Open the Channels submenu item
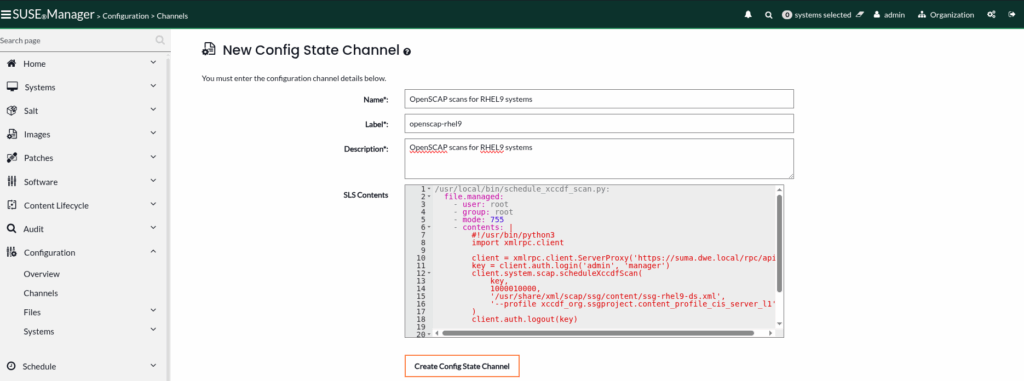 [x=40, y=293]
